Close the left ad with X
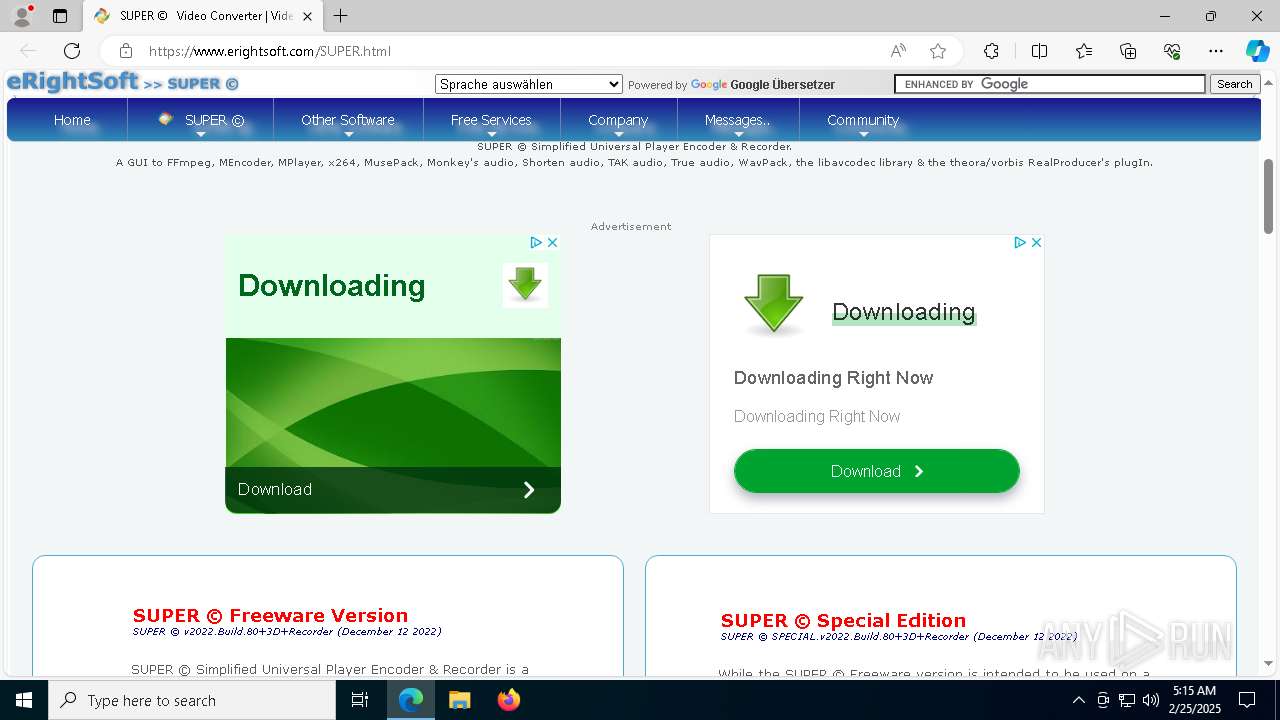The width and height of the screenshot is (1280, 720). (552, 242)
